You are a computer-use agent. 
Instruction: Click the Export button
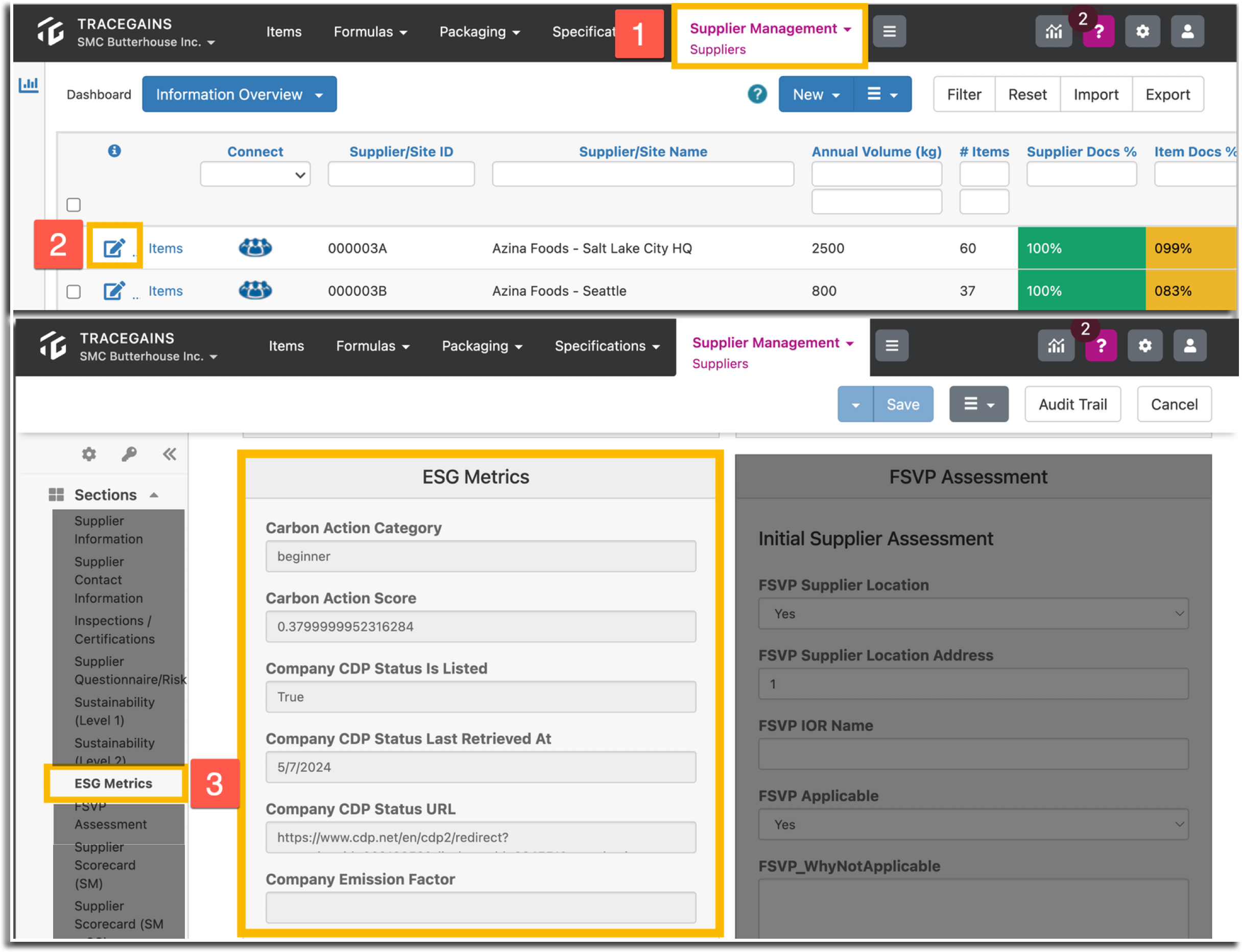(1167, 94)
